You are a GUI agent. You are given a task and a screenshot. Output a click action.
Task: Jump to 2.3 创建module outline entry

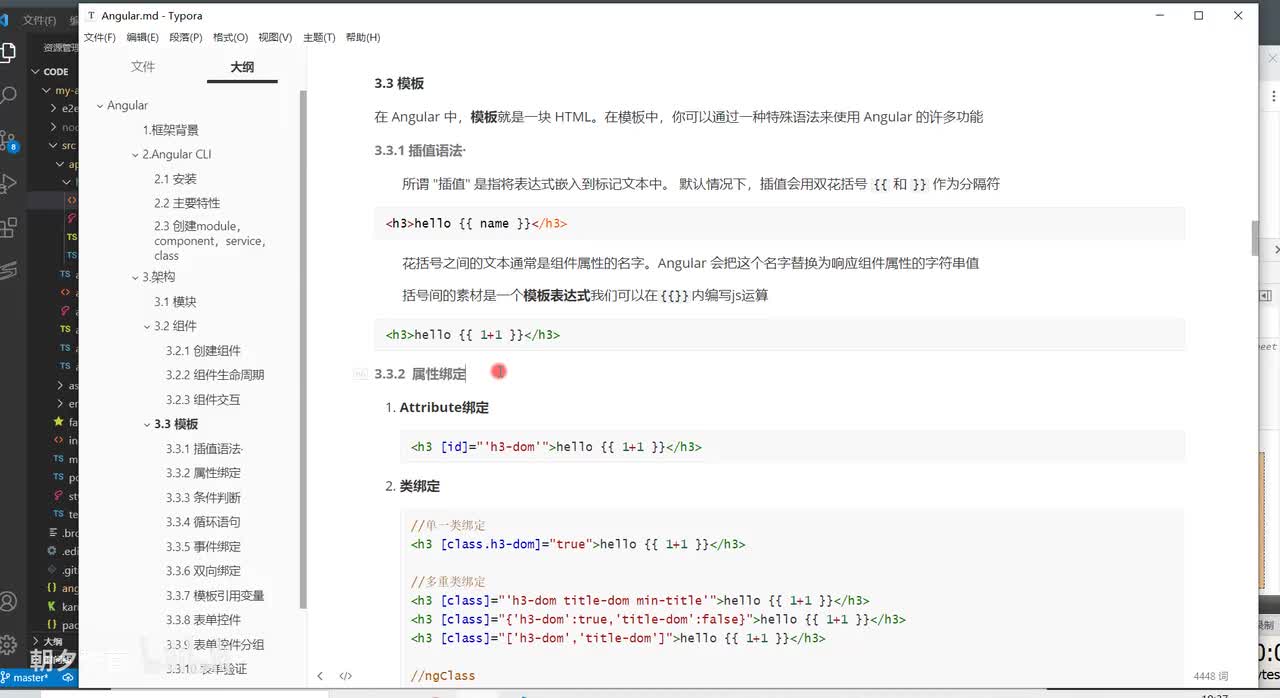coord(210,241)
